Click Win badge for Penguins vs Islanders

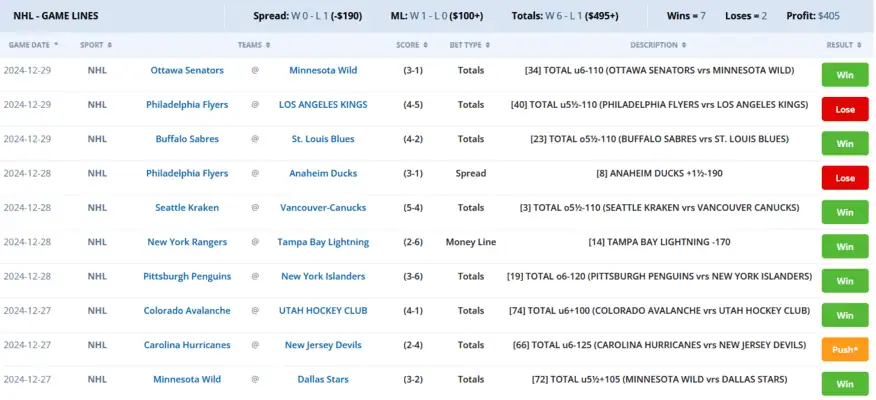tap(845, 281)
